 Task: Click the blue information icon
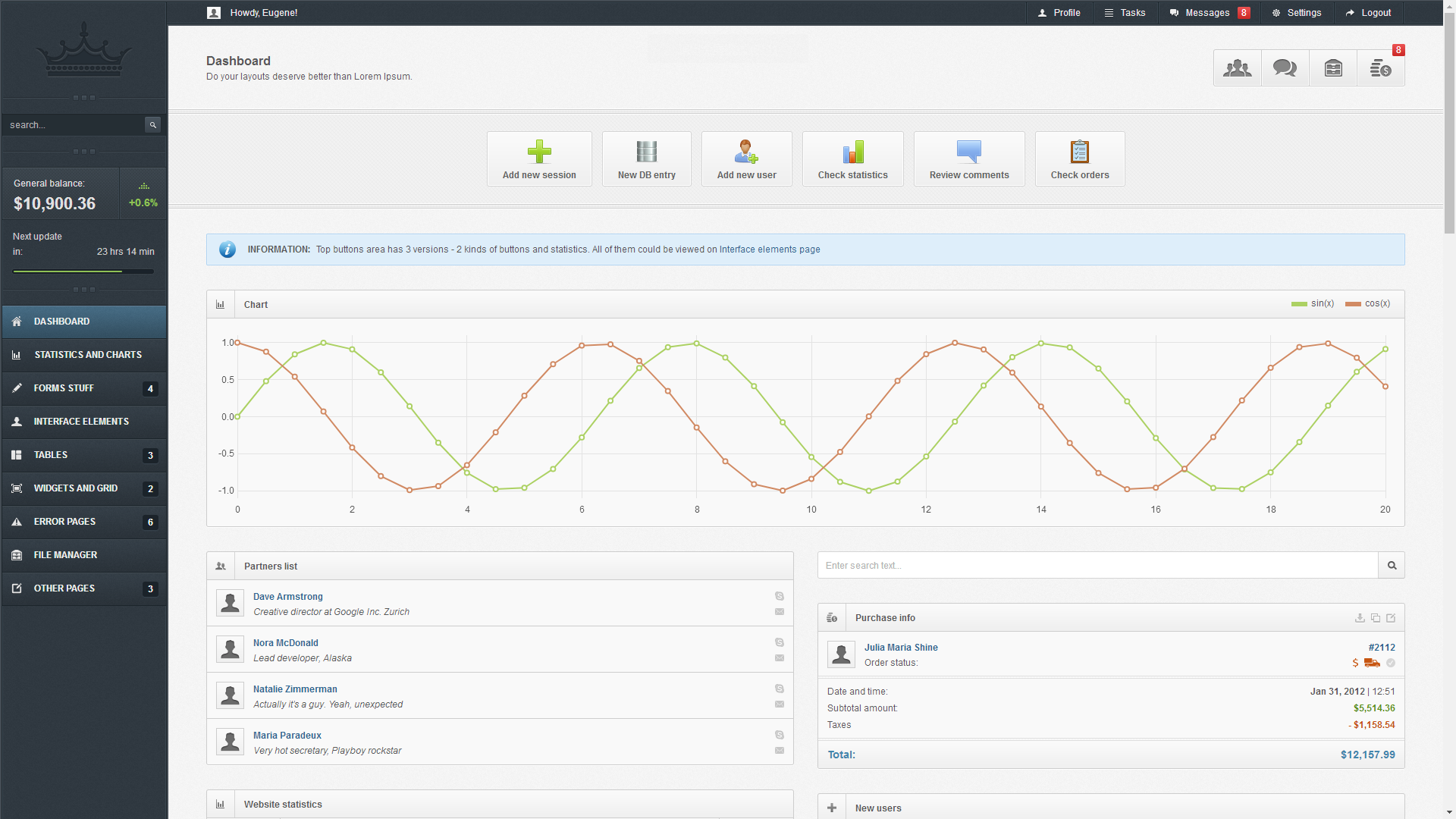[x=227, y=249]
